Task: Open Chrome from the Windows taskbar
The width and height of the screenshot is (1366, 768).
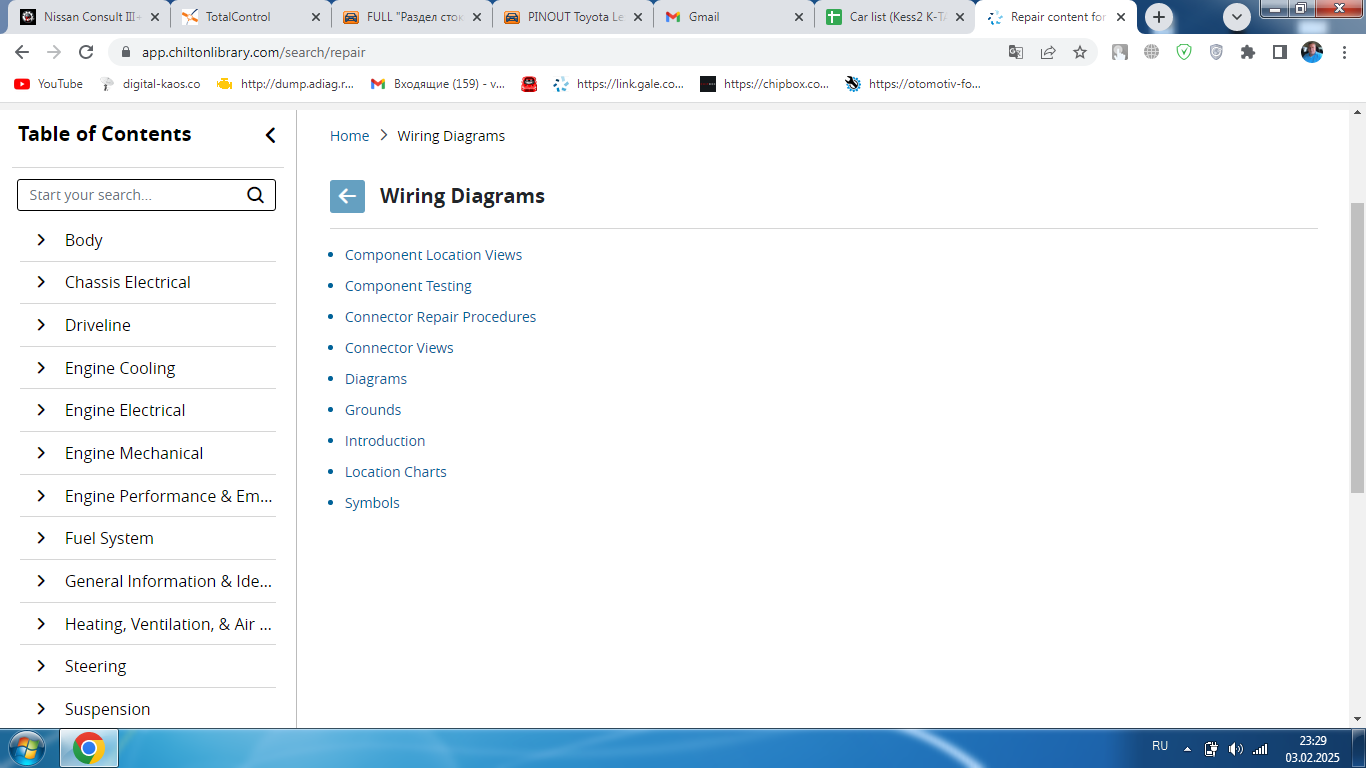Action: pos(89,748)
